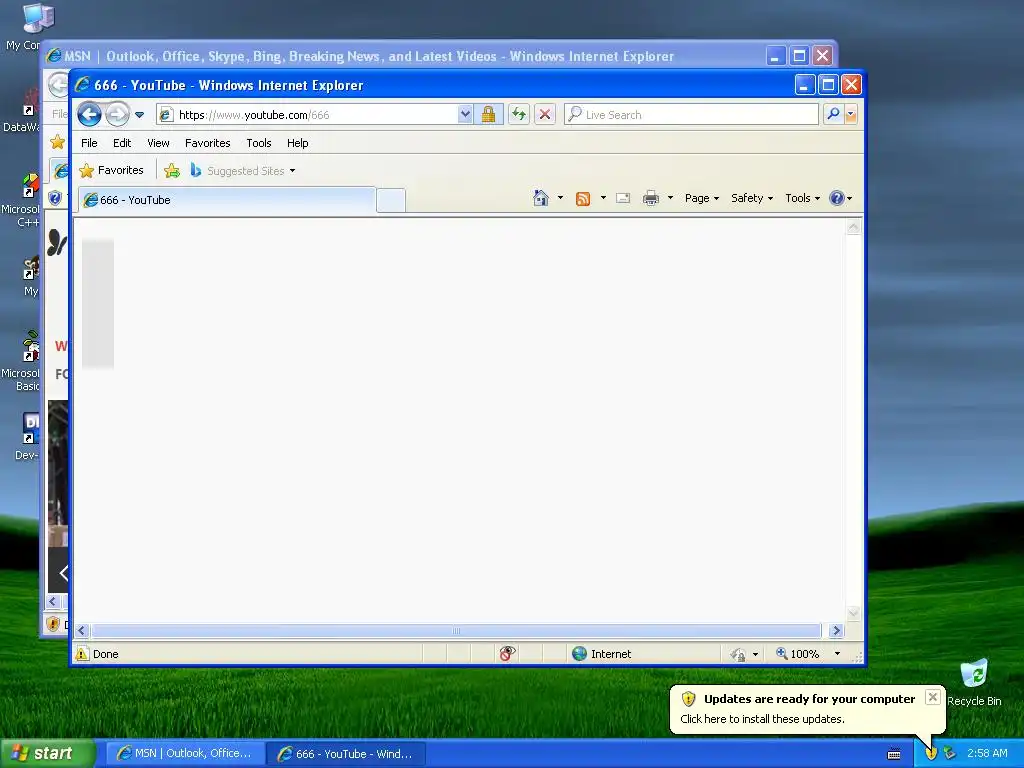Click the youtube.com/666 address bar
Image resolution: width=1024 pixels, height=768 pixels.
[x=307, y=115]
